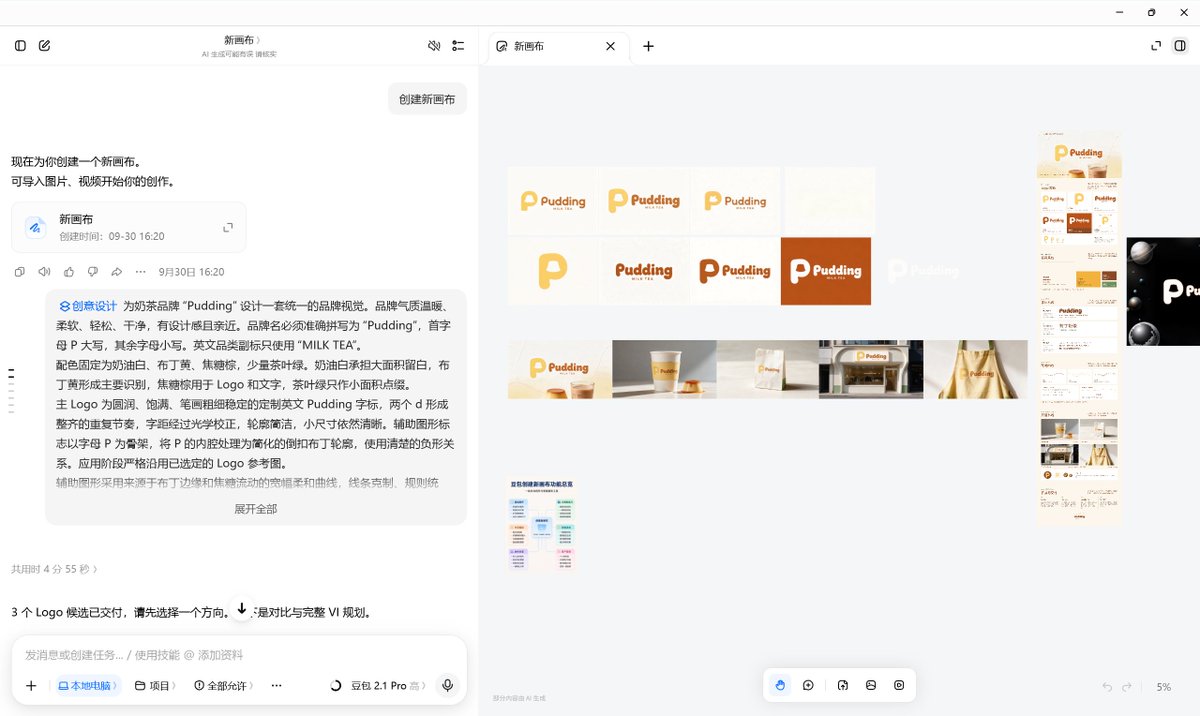The height and width of the screenshot is (716, 1200).
Task: Start a new chat with the compose icon
Action: [x=44, y=45]
